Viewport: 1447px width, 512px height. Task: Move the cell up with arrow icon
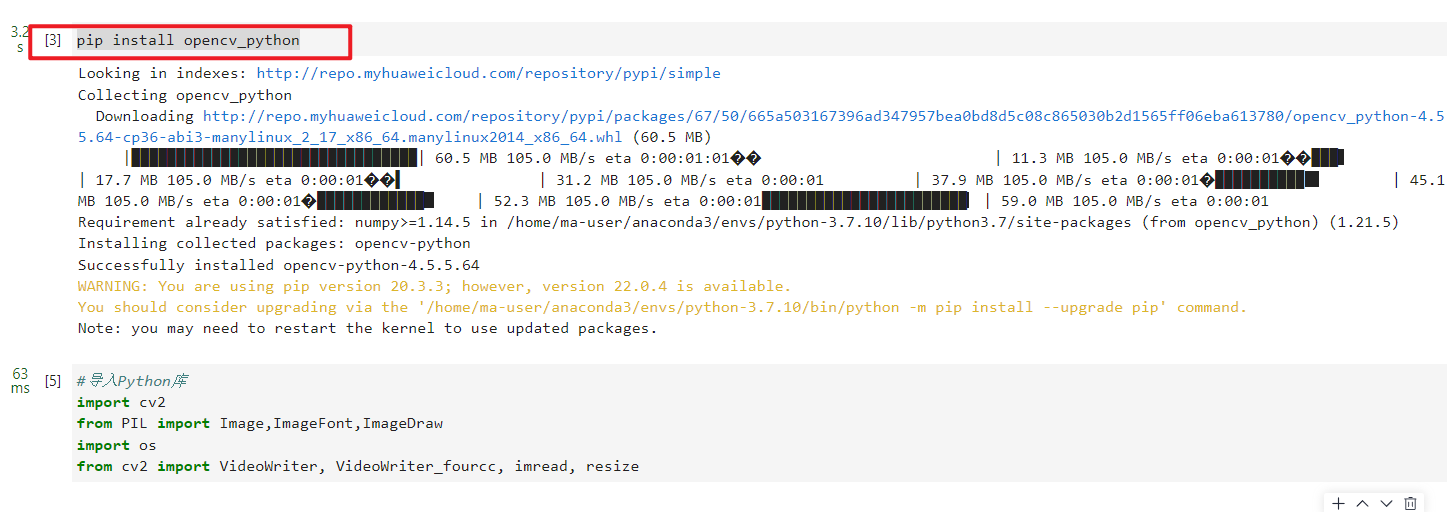pos(1362,503)
